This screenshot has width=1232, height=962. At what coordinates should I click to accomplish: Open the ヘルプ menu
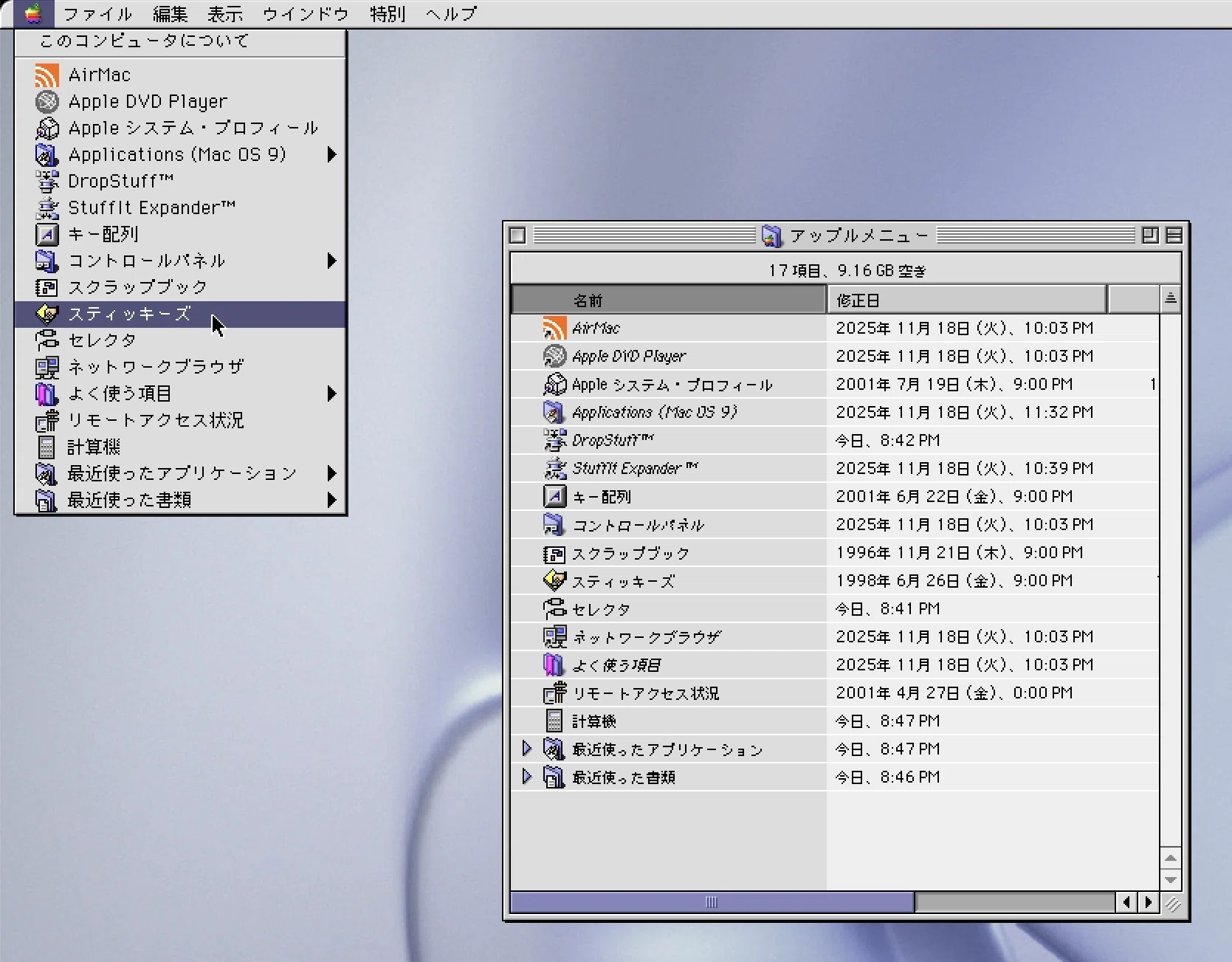point(451,14)
